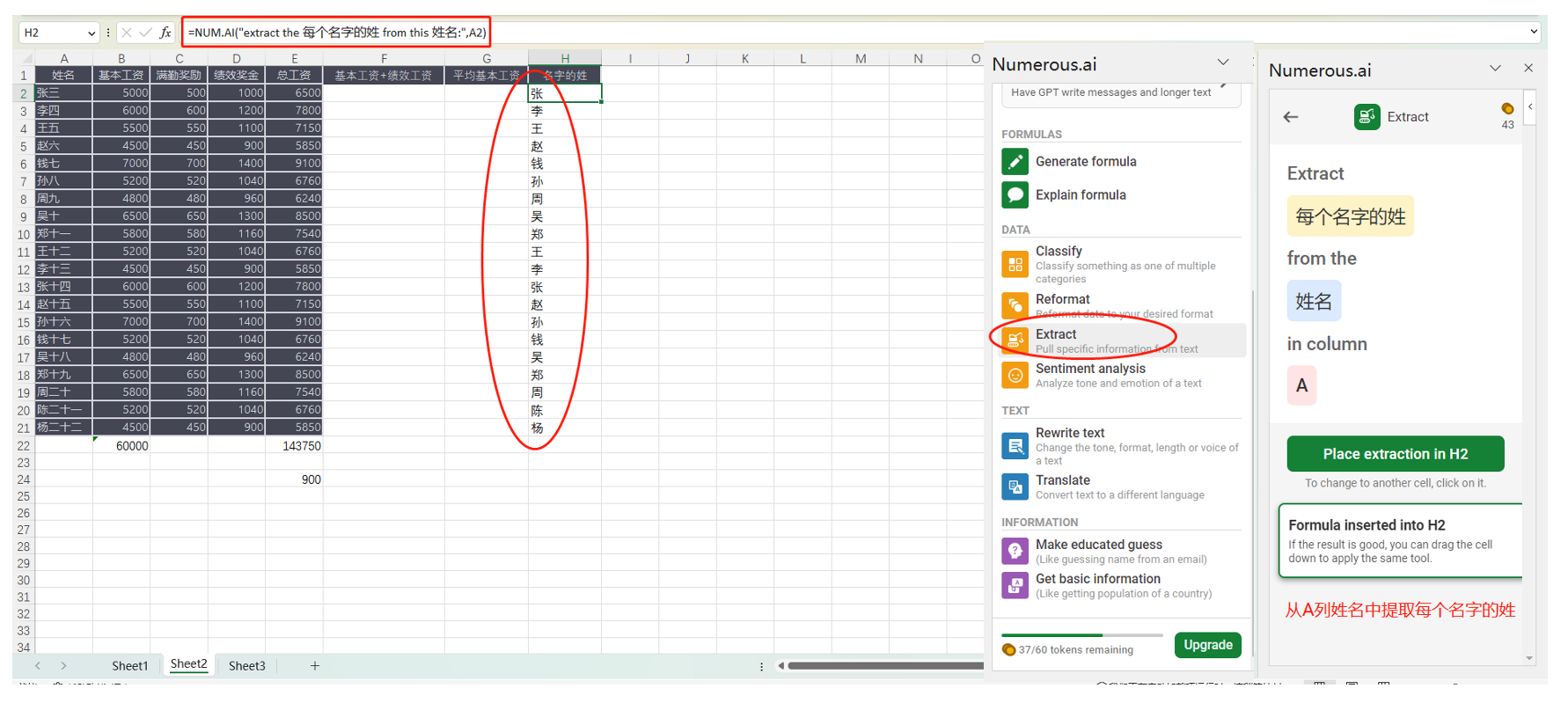Confirm formula entry with the checkmark icon

pos(145,33)
